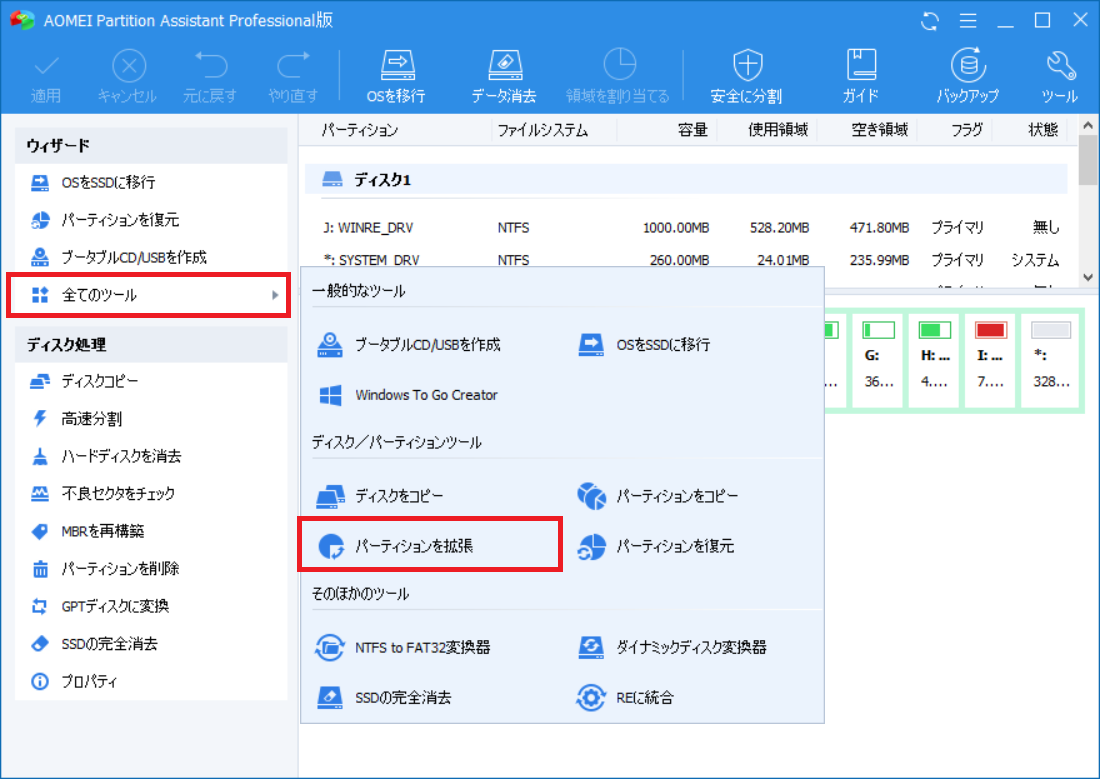Click the やり直す redo button
Screen dimensions: 1100x779
click(293, 76)
